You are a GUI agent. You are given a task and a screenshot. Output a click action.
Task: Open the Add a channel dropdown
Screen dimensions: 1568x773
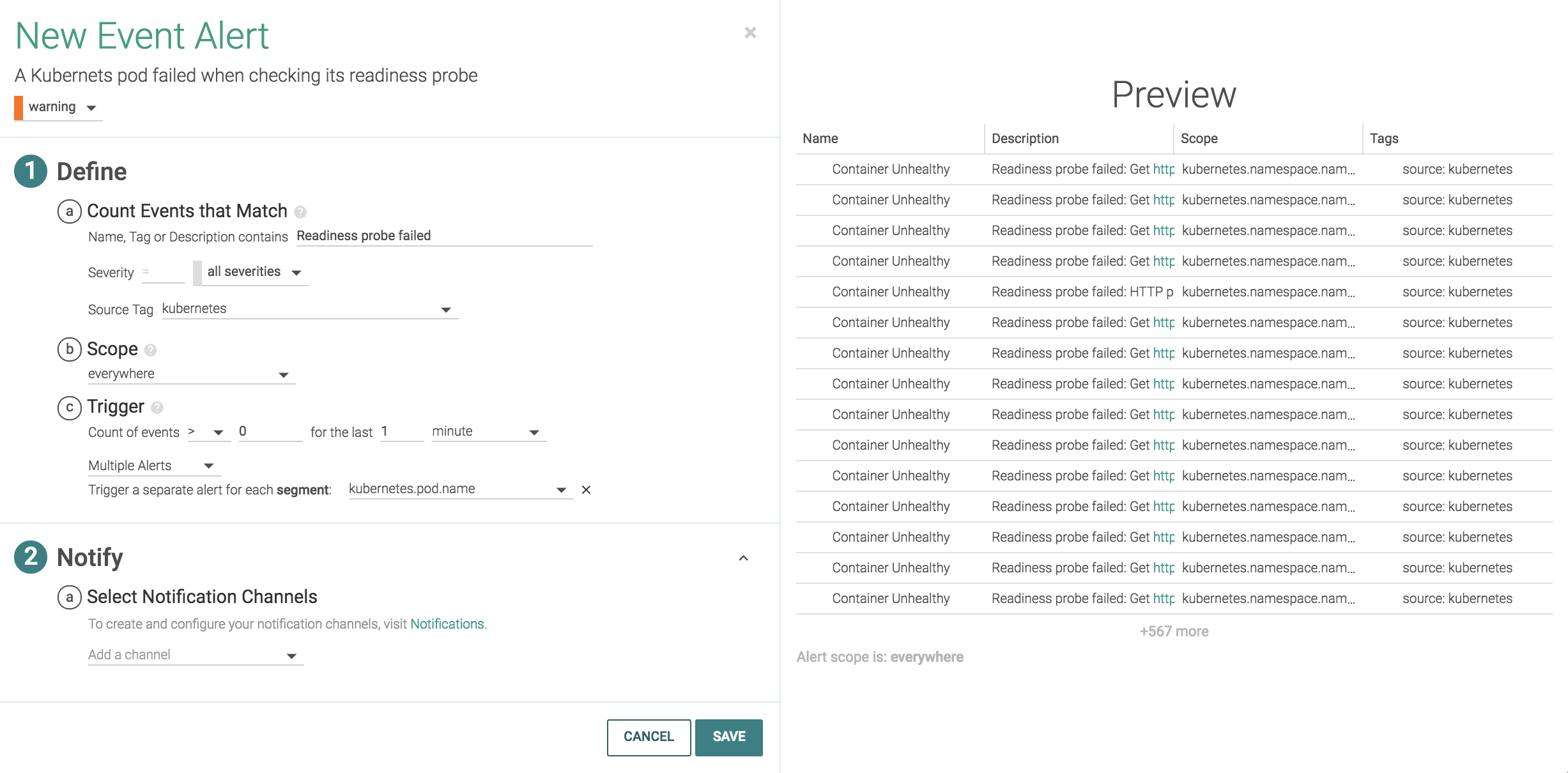click(x=196, y=655)
